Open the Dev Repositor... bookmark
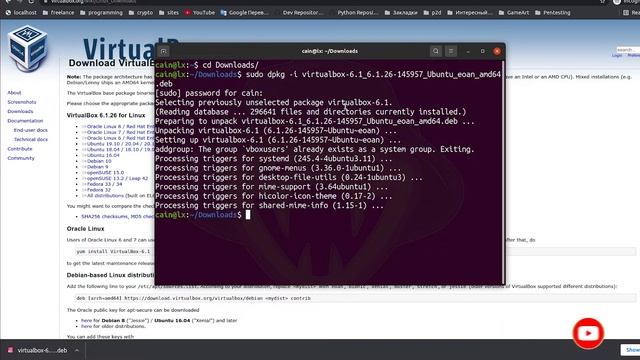The height and width of the screenshot is (360, 640). click(x=302, y=13)
